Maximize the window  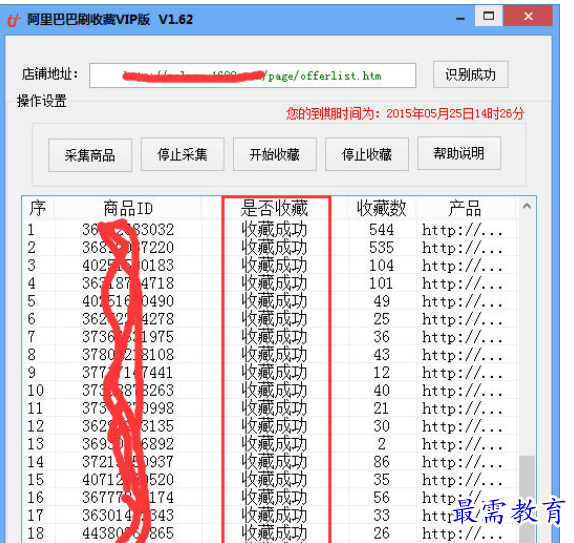[488, 16]
